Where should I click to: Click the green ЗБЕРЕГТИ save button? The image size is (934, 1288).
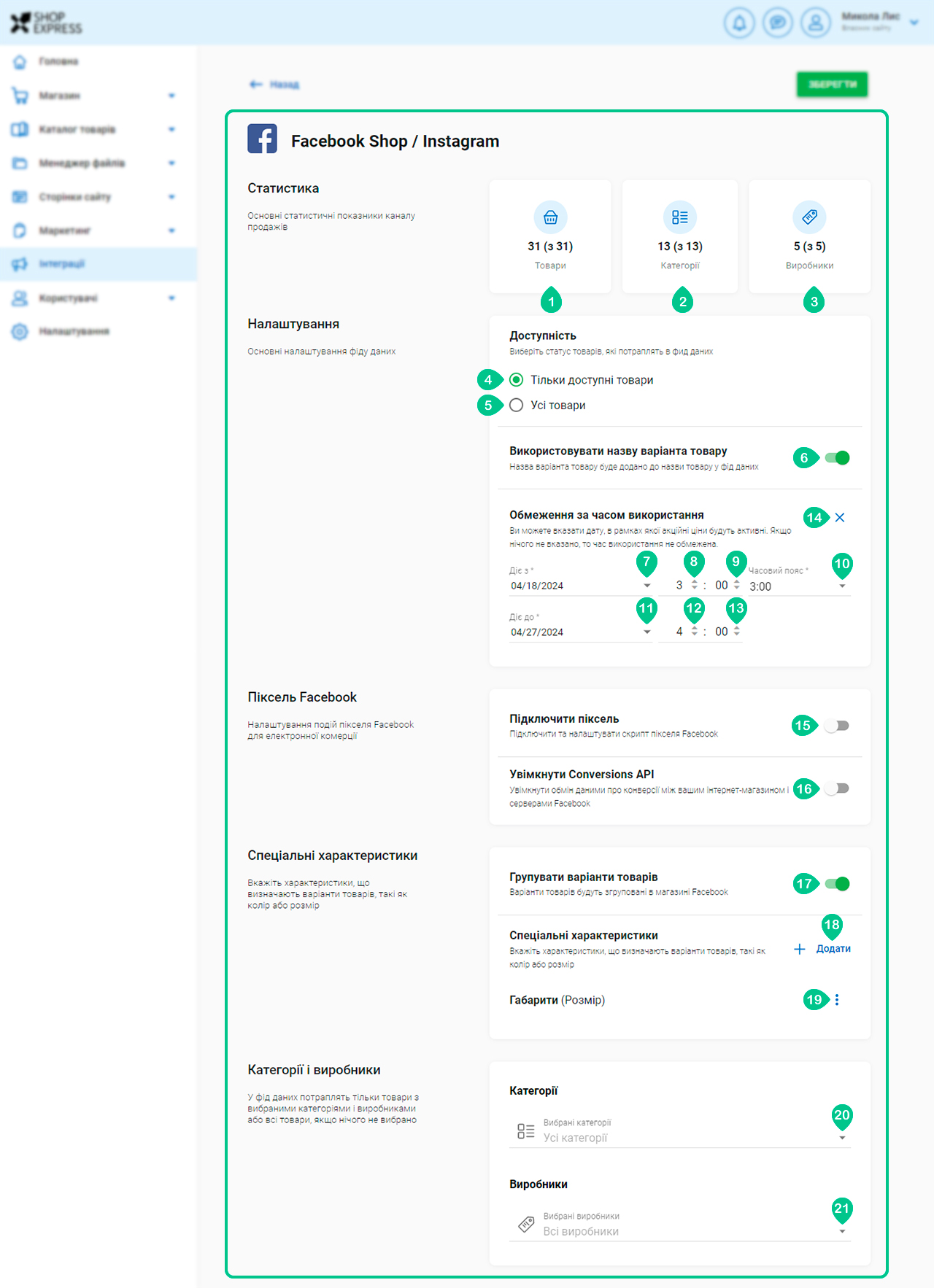coord(832,85)
